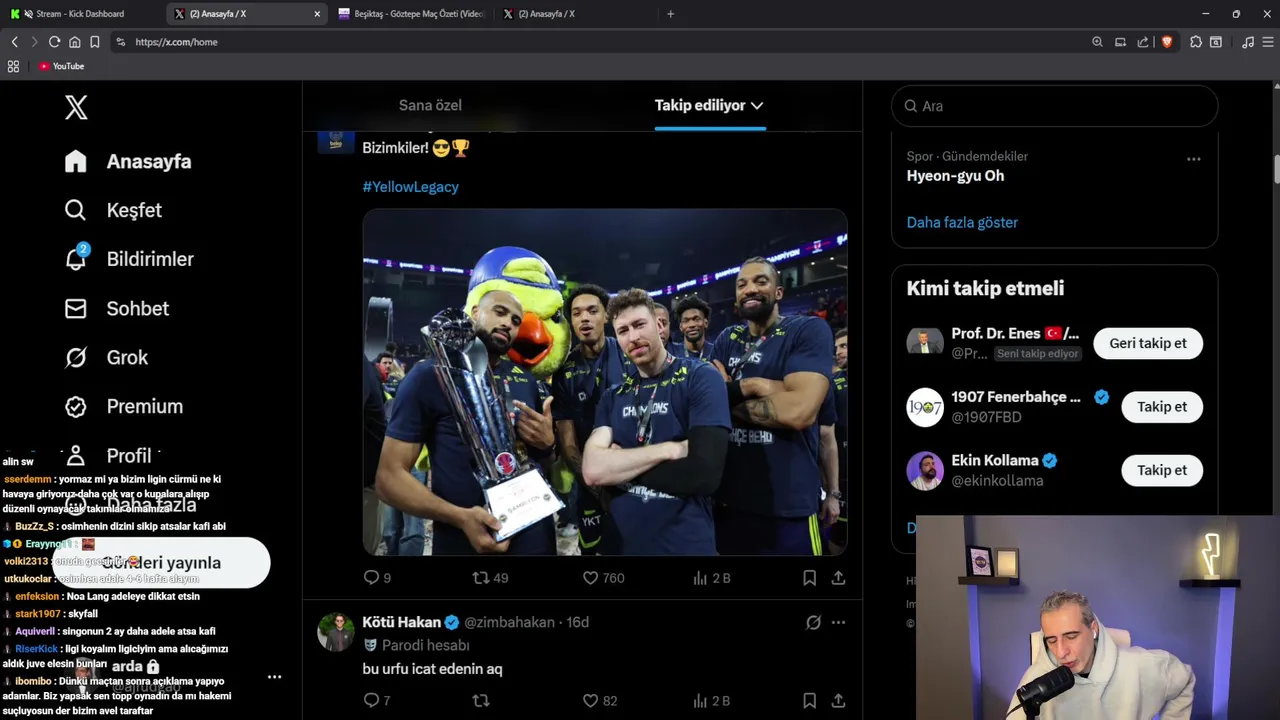The image size is (1280, 720).
Task: Go forward in browser history
Action: click(33, 42)
